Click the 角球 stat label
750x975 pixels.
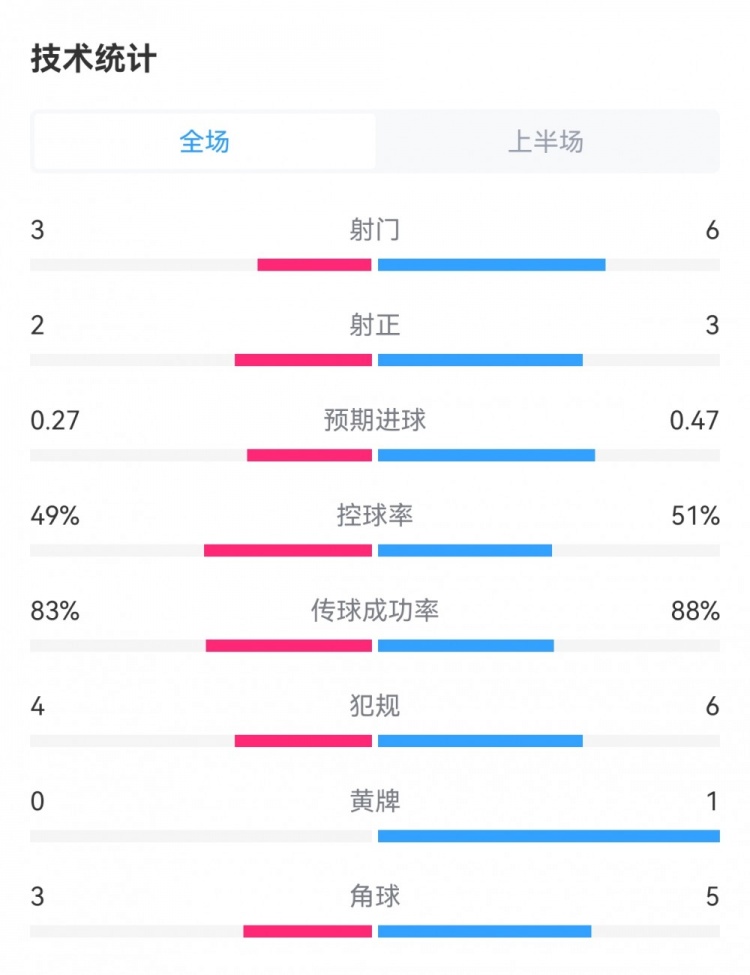[x=375, y=896]
